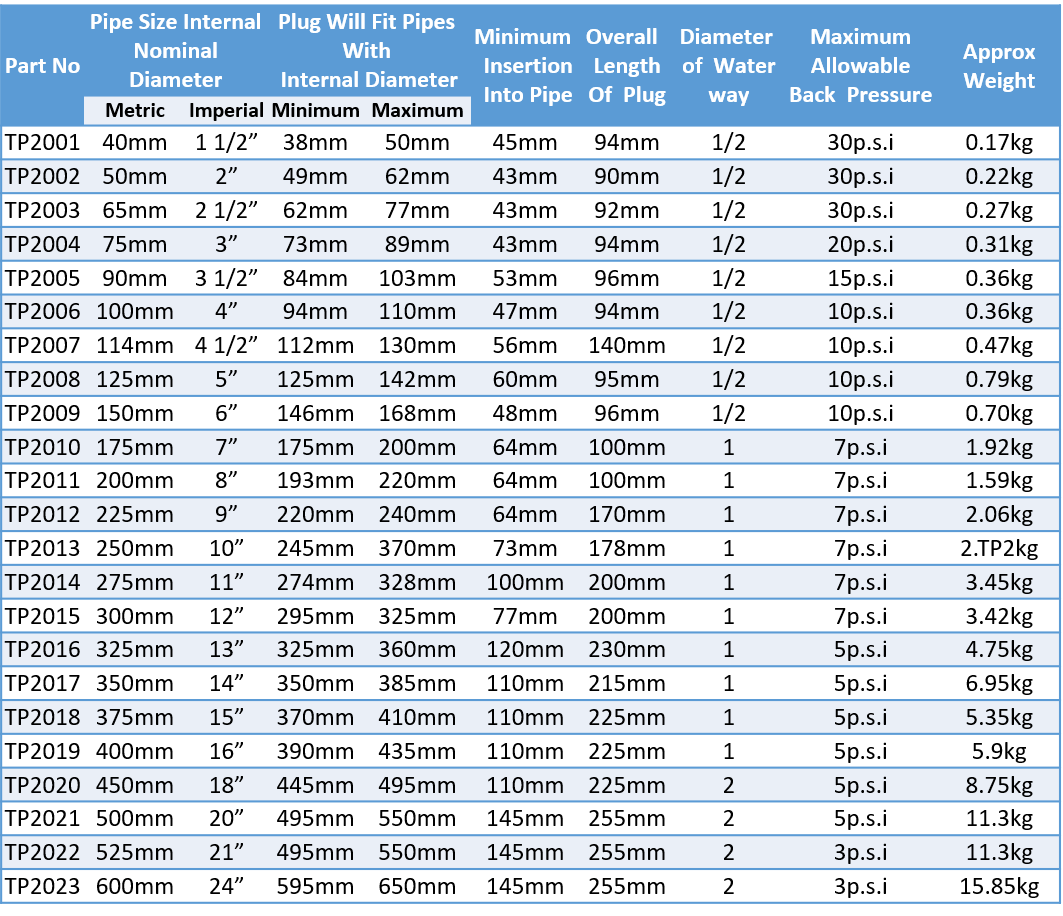Select part number TP2021
Viewport: 1063px width, 916px height.
(43, 818)
